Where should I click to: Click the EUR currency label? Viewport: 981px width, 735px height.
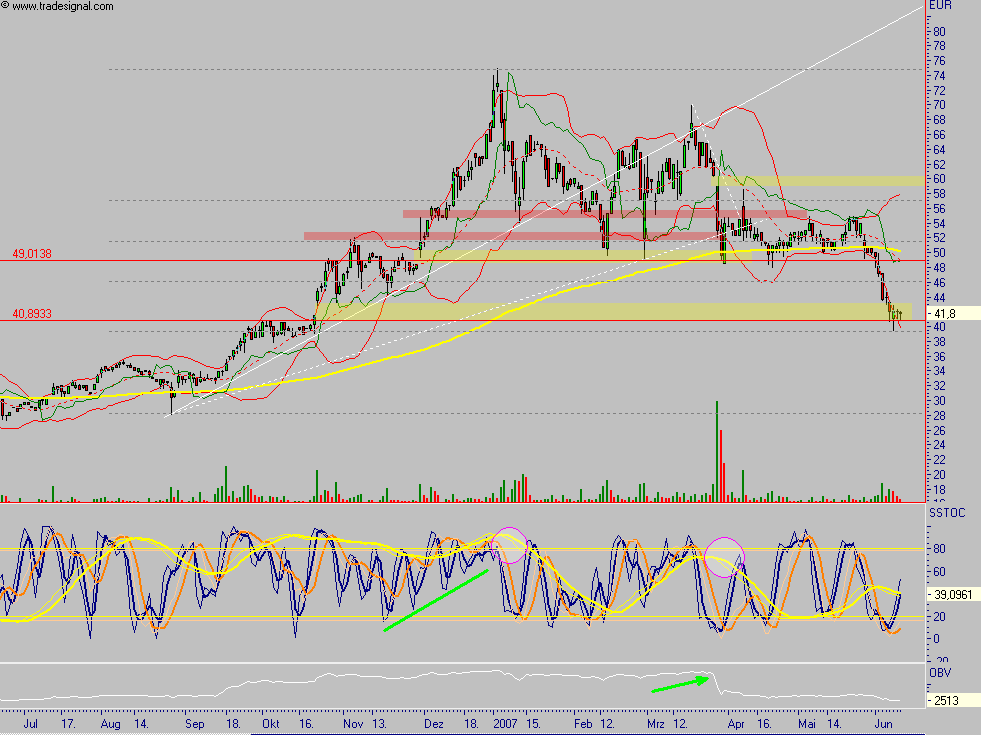(940, 7)
